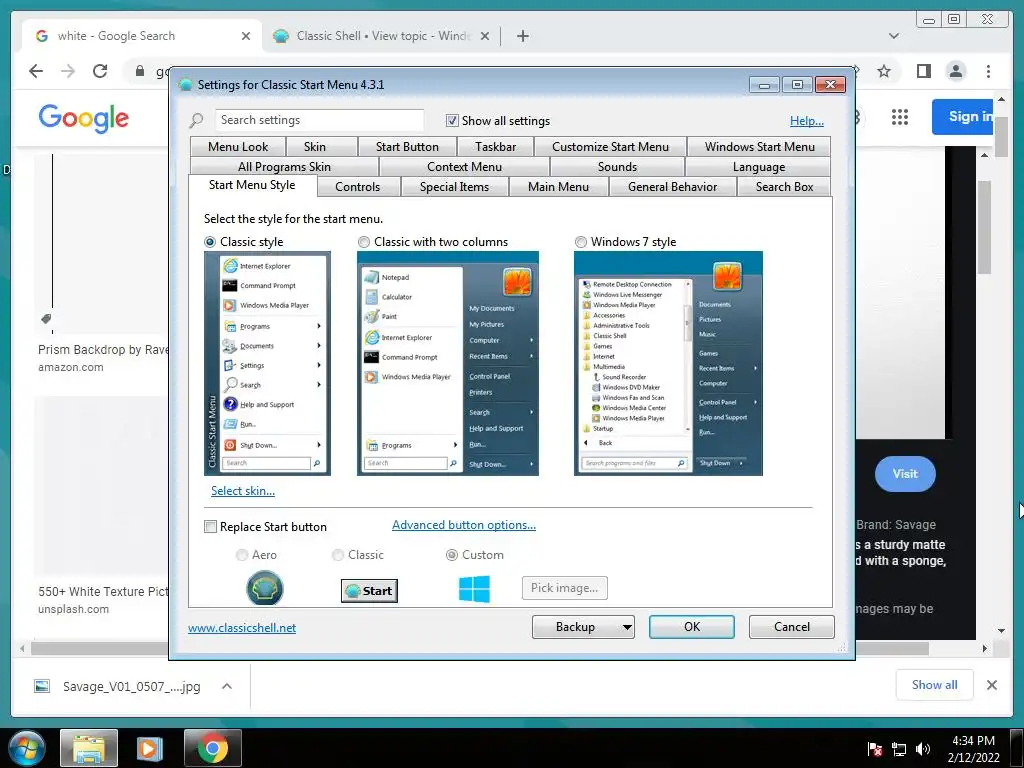Open the Main Menu tab
This screenshot has height=768, width=1024.
pyautogui.click(x=558, y=187)
